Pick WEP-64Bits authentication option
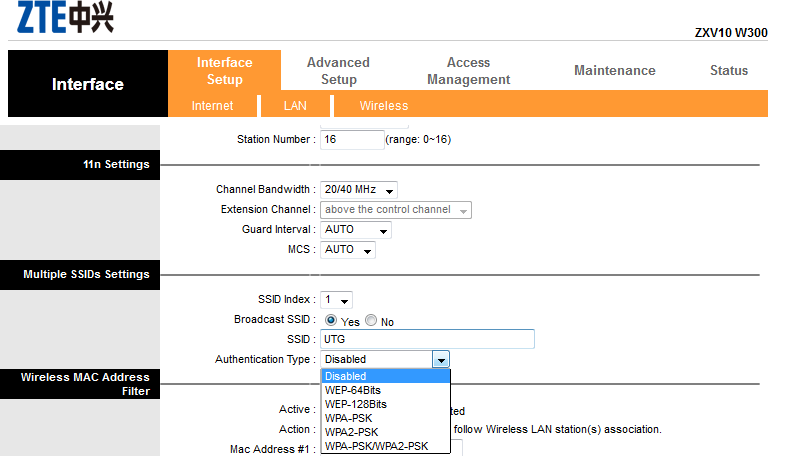This screenshot has width=805, height=456. point(353,390)
